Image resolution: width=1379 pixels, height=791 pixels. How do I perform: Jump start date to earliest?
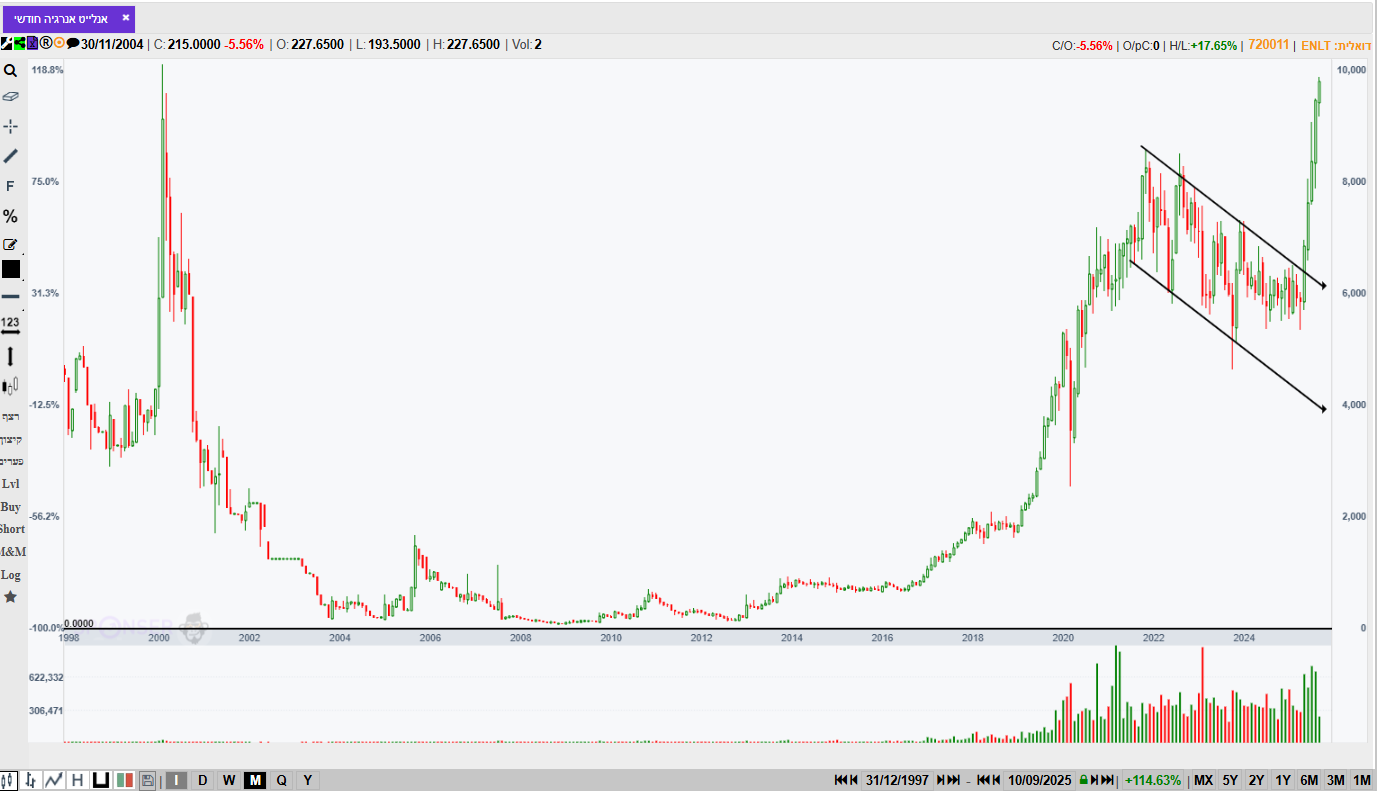pyautogui.click(x=841, y=780)
